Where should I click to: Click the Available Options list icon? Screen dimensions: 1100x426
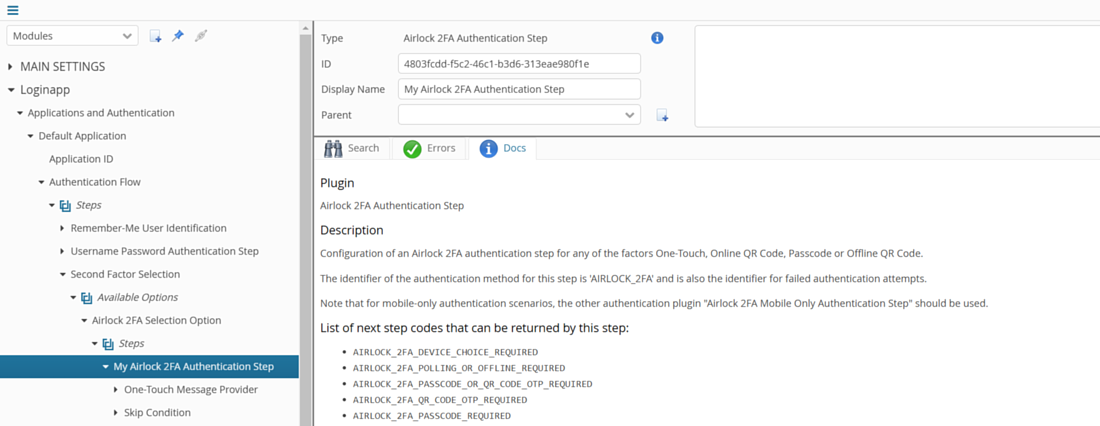coord(86,297)
